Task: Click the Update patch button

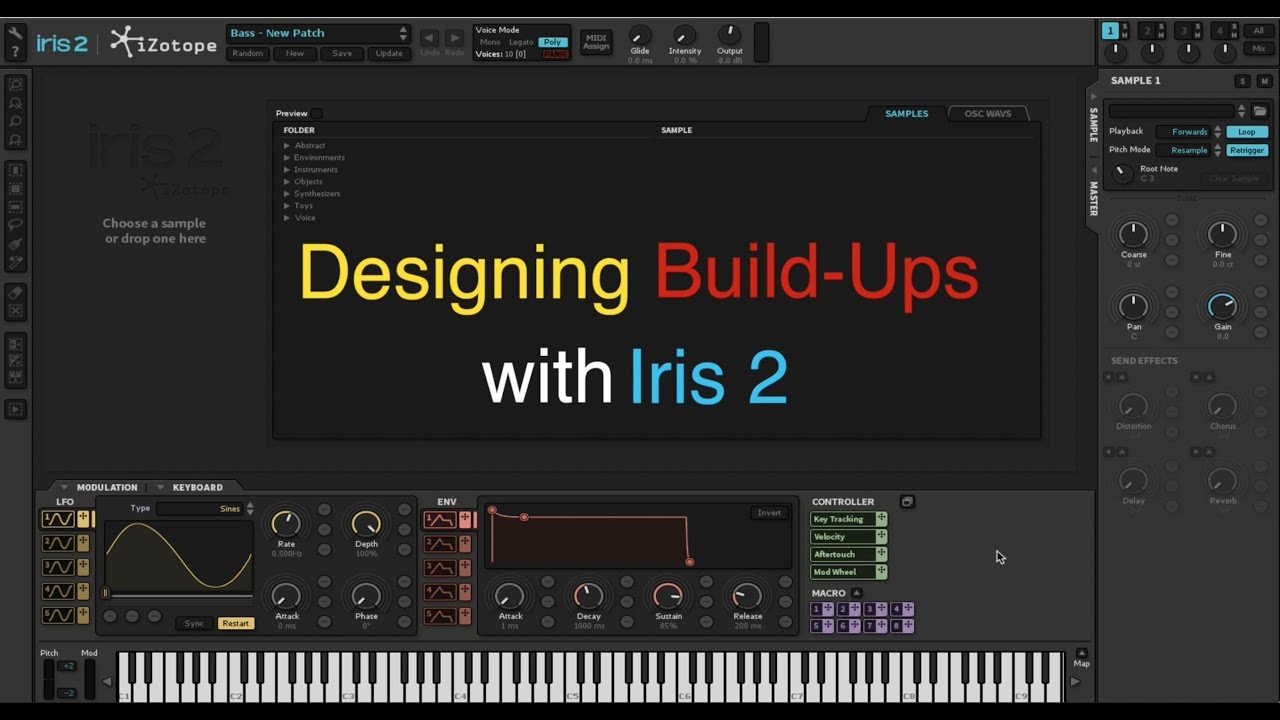Action: [x=389, y=54]
